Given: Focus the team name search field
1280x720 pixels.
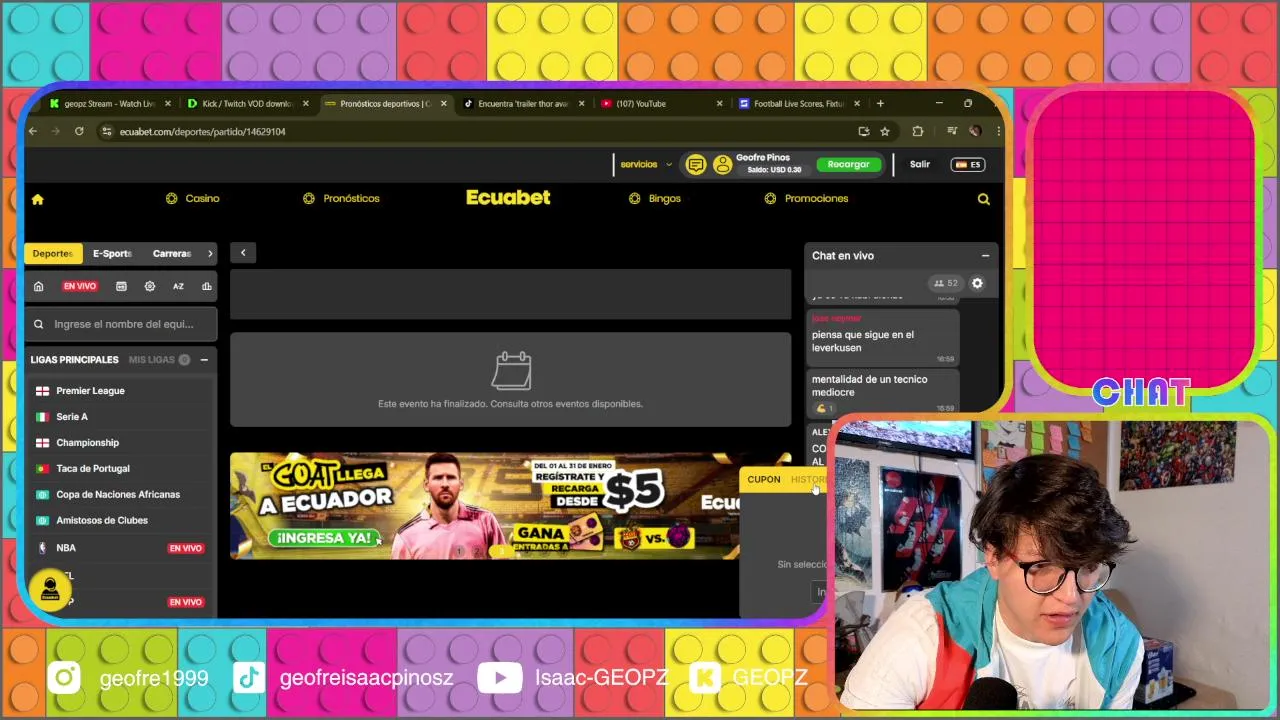Looking at the screenshot, I should pyautogui.click(x=122, y=324).
